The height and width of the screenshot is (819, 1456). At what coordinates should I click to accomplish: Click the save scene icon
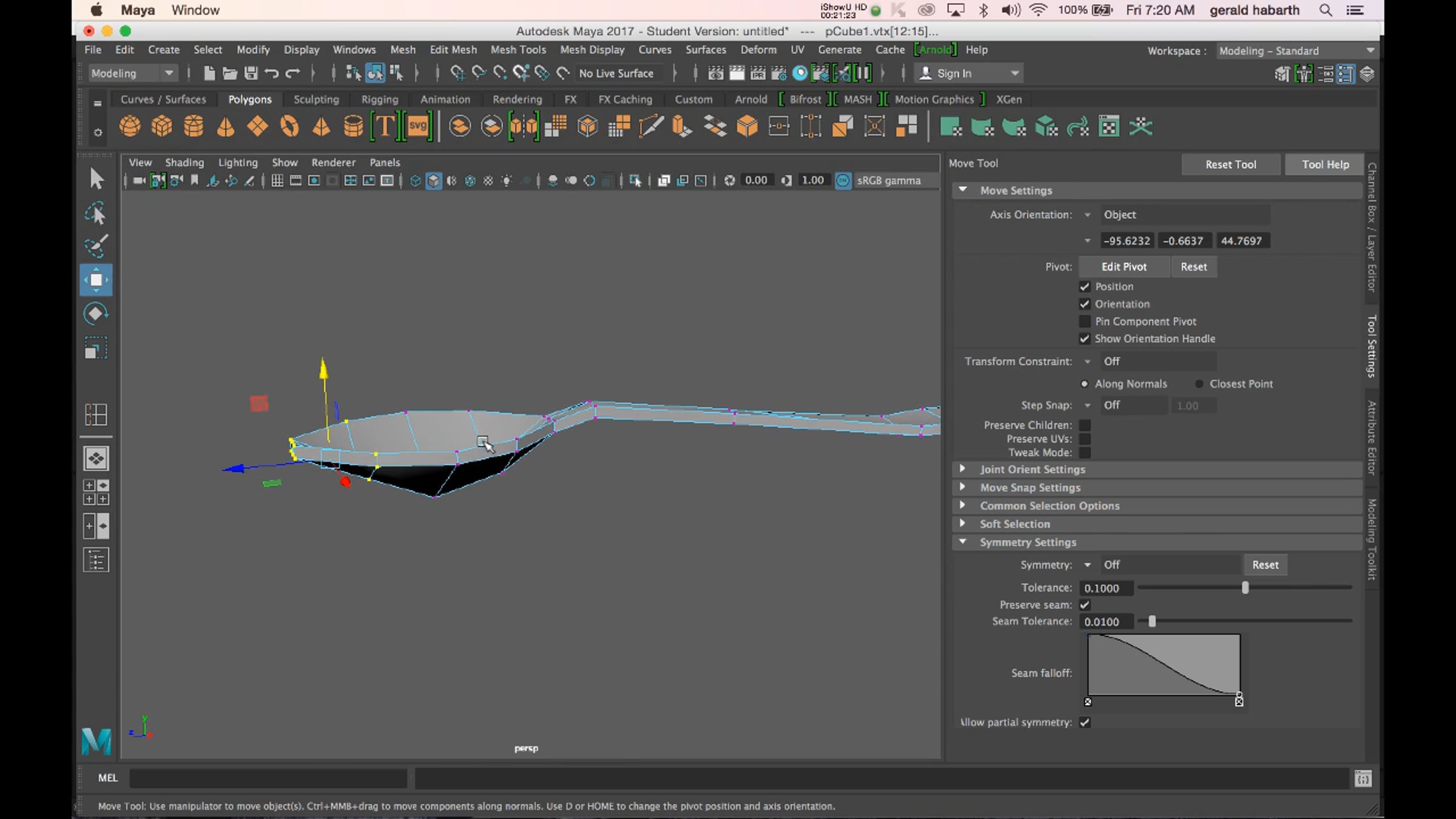[x=251, y=73]
